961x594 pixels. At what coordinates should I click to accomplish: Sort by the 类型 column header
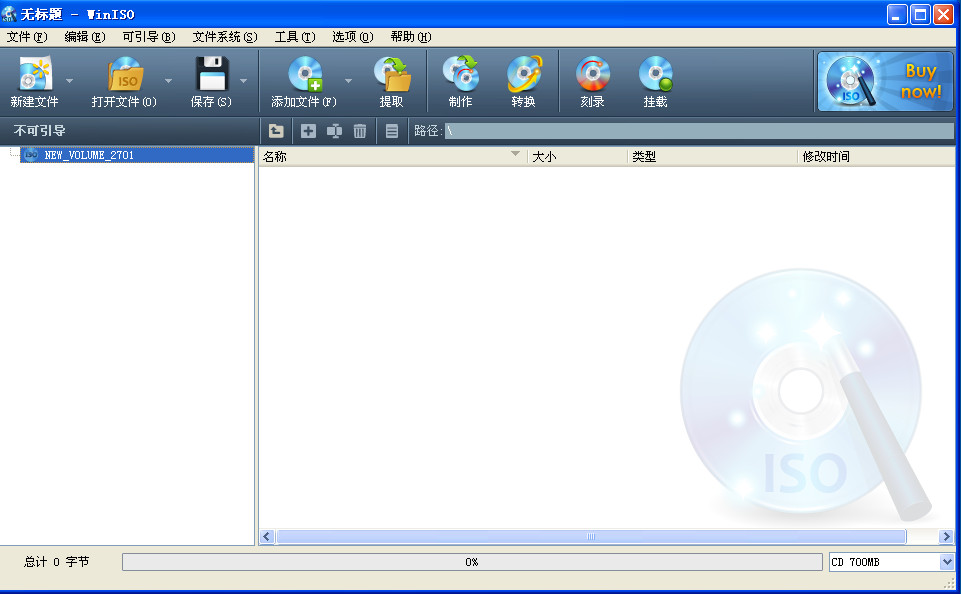click(713, 156)
